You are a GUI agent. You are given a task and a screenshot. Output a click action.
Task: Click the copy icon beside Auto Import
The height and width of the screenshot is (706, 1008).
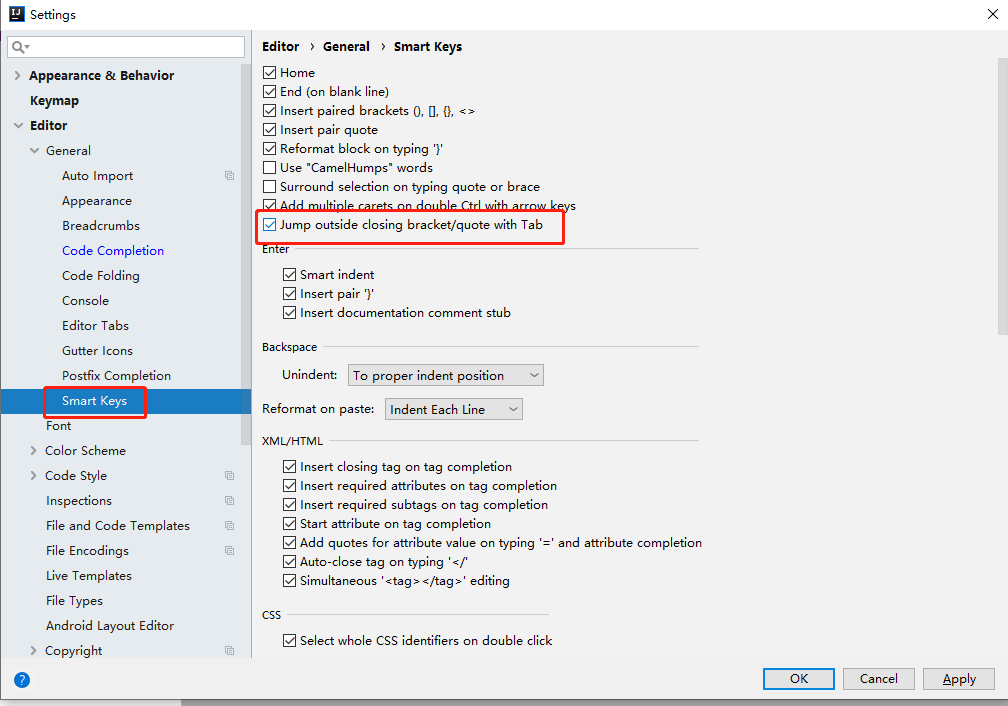tap(230, 176)
